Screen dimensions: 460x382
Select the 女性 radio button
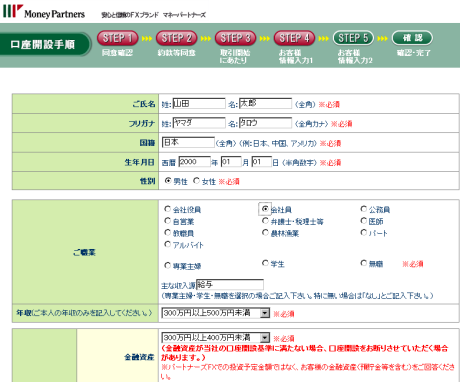point(196,181)
